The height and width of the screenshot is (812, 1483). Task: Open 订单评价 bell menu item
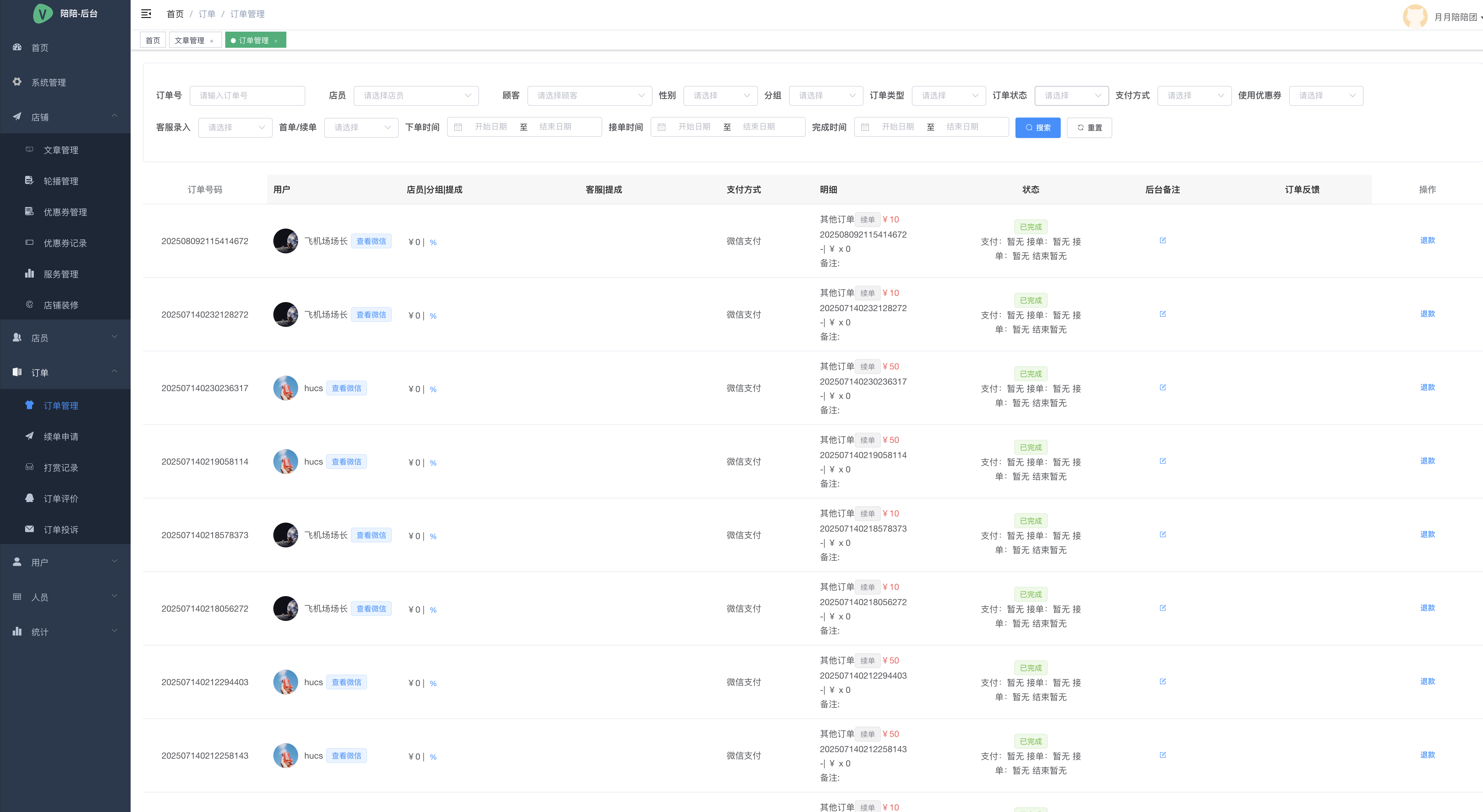click(x=61, y=498)
